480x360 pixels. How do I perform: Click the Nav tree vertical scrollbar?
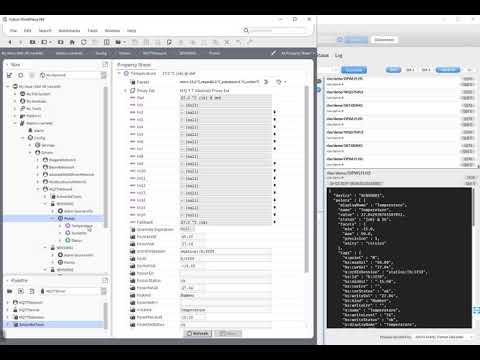pos(106,157)
